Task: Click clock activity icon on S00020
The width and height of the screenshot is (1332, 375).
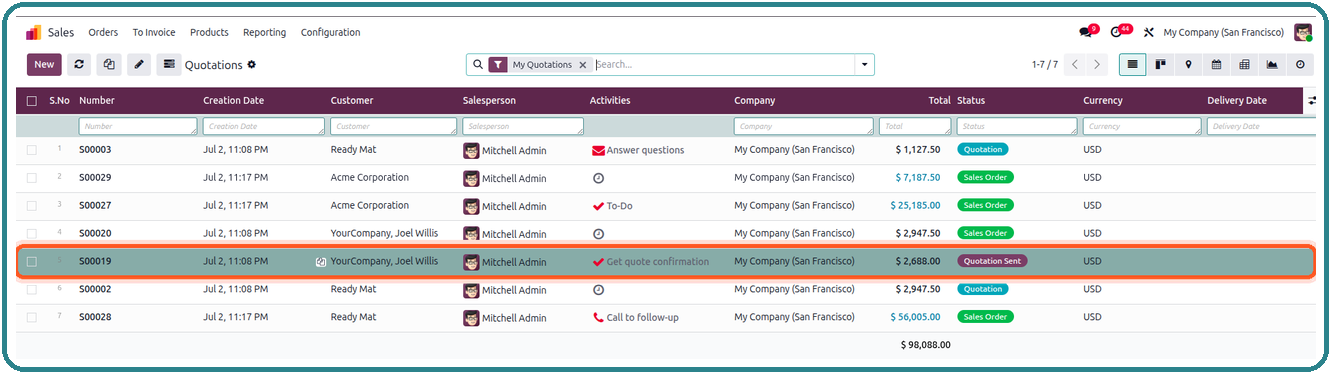Action: (598, 233)
